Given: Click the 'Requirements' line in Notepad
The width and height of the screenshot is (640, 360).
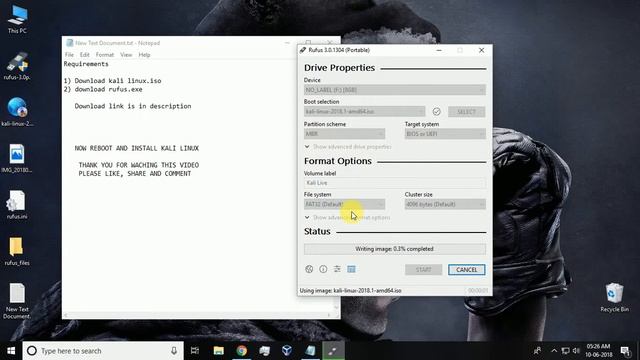Looking at the screenshot, I should point(86,64).
